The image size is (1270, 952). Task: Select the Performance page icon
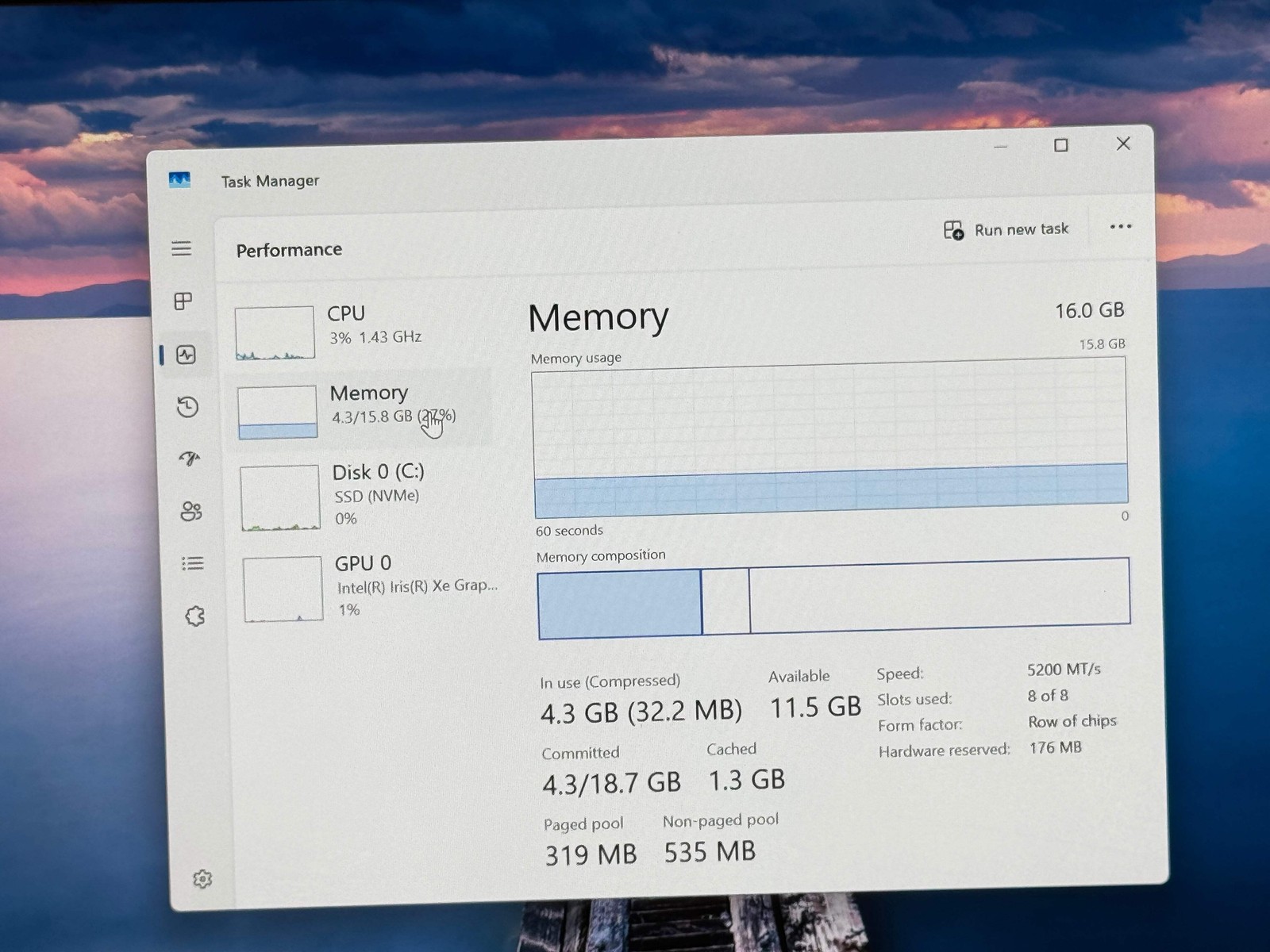187,355
